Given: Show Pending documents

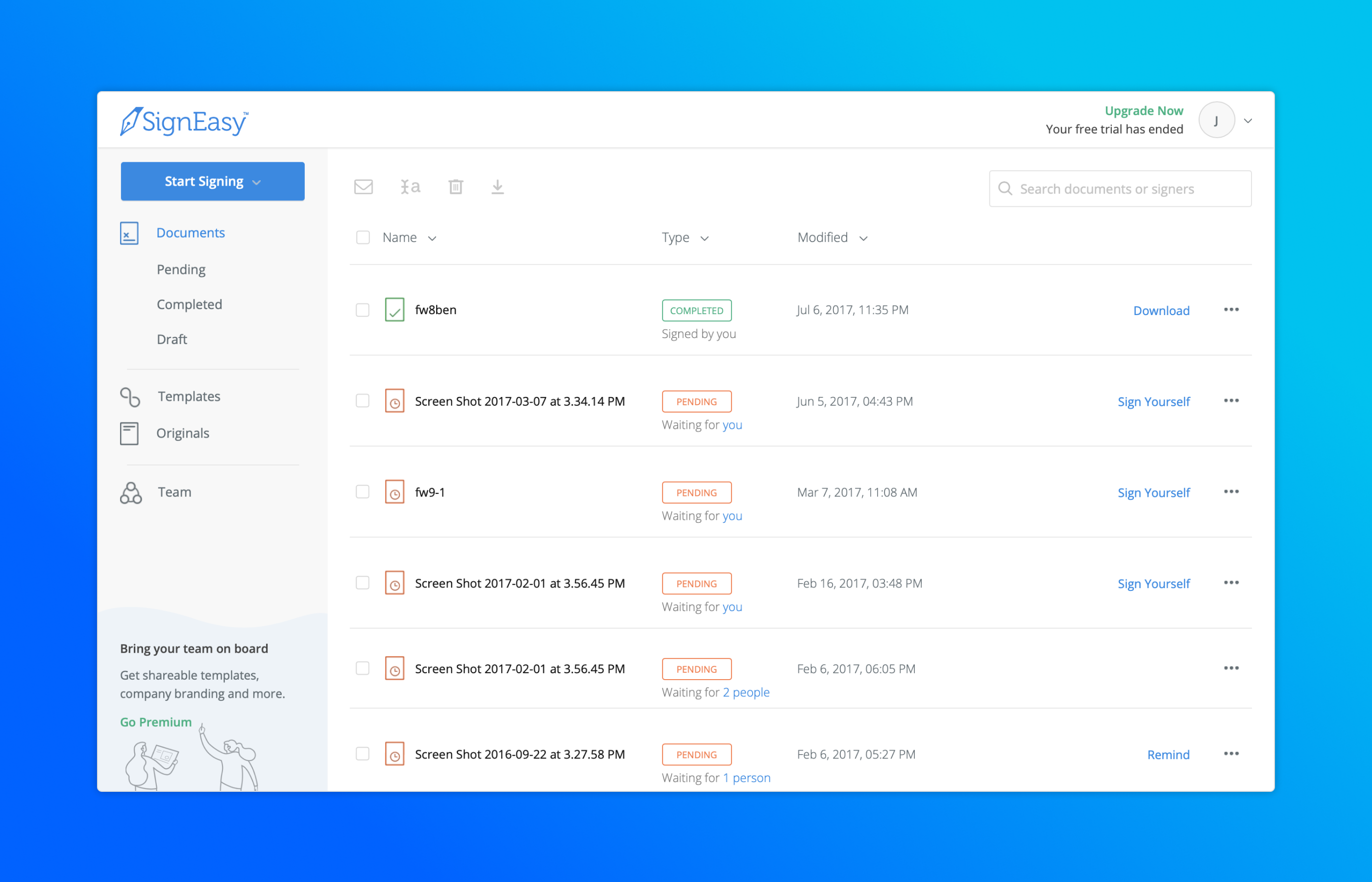Looking at the screenshot, I should click(x=181, y=269).
